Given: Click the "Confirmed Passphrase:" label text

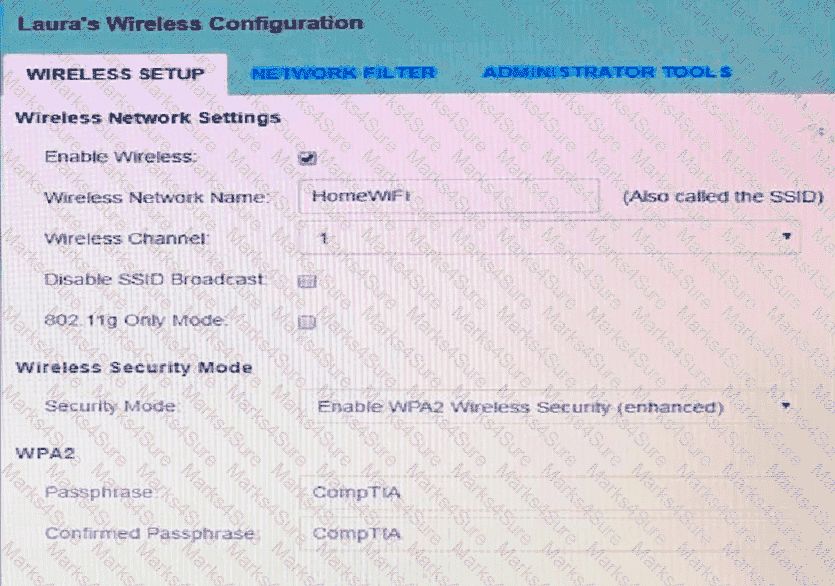Looking at the screenshot, I should (x=150, y=533).
